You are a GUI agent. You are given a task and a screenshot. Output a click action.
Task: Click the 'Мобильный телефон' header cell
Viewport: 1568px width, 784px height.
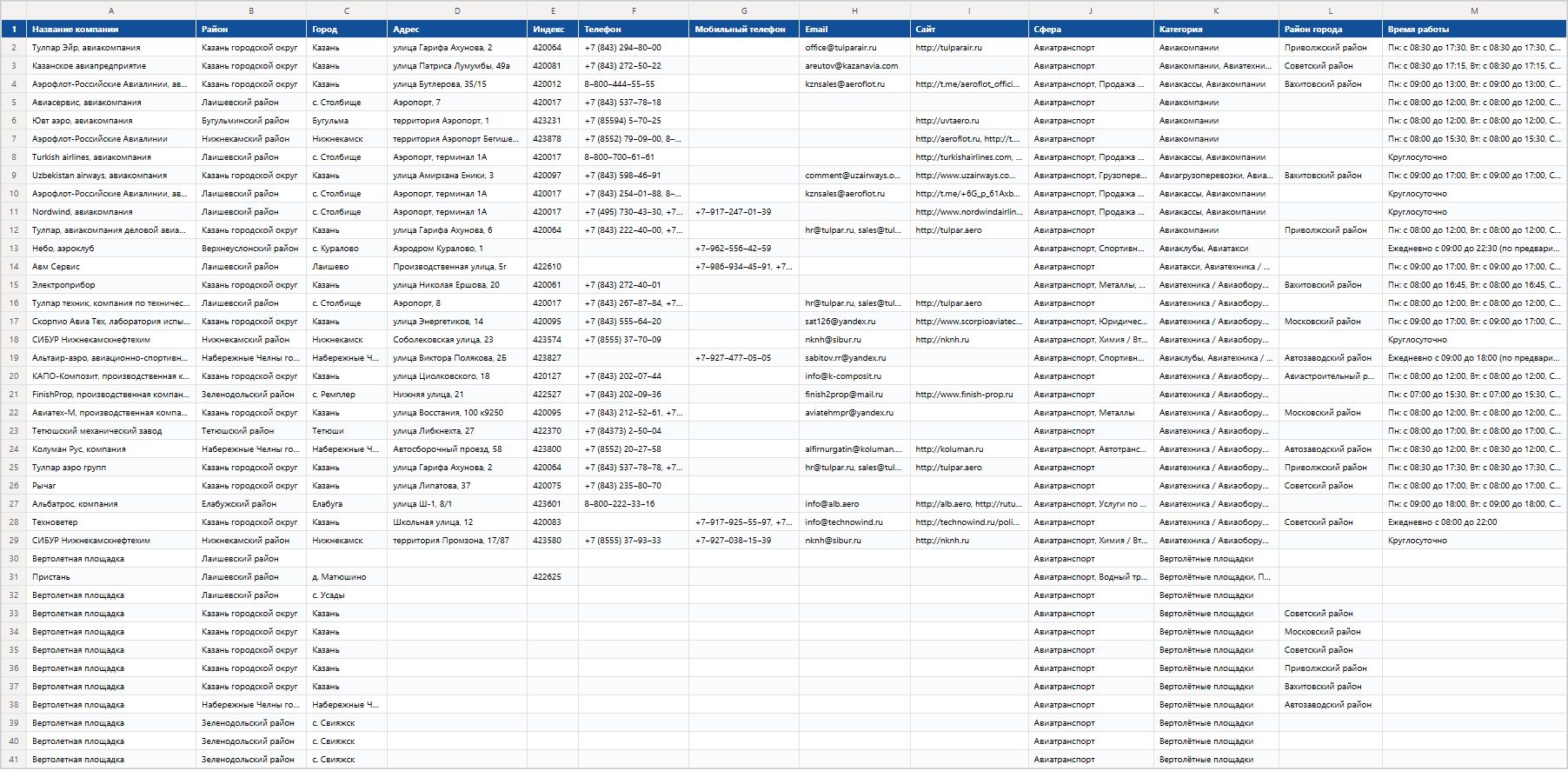coord(744,30)
